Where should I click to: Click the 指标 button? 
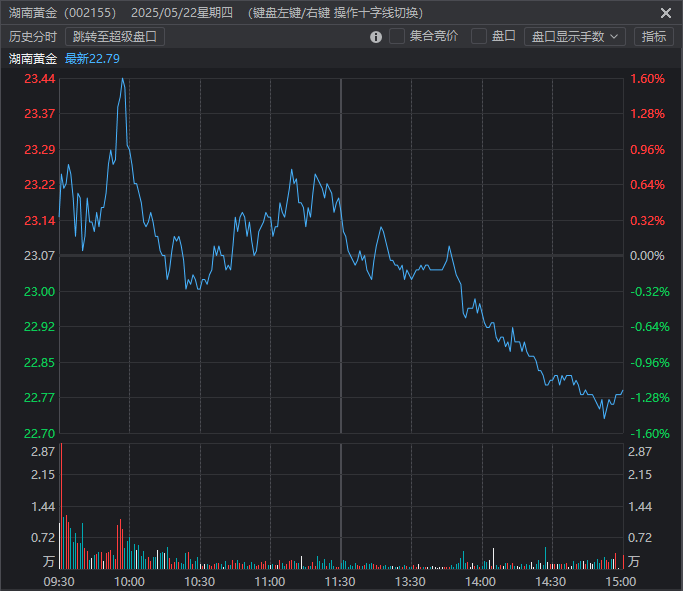click(x=653, y=36)
